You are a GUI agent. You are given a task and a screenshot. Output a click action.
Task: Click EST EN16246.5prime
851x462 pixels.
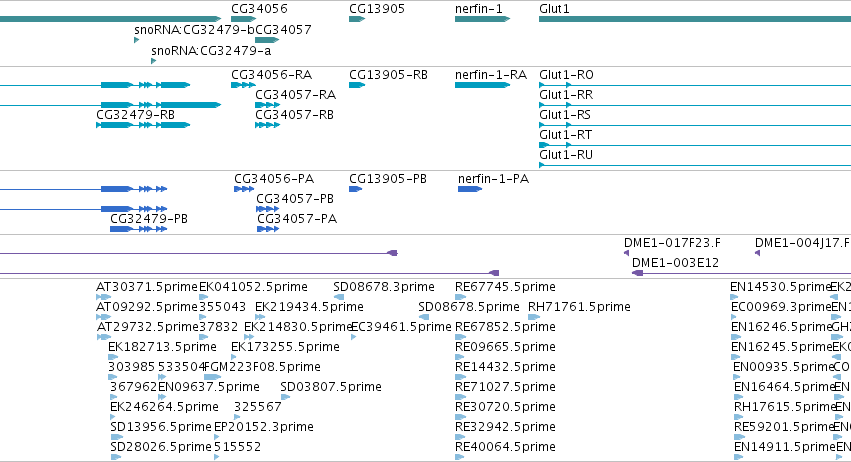coord(782,327)
